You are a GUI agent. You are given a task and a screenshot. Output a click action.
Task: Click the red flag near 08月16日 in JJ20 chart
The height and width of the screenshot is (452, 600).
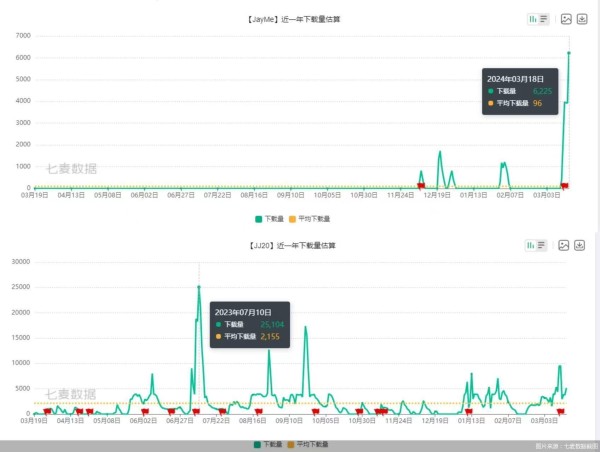[259, 411]
